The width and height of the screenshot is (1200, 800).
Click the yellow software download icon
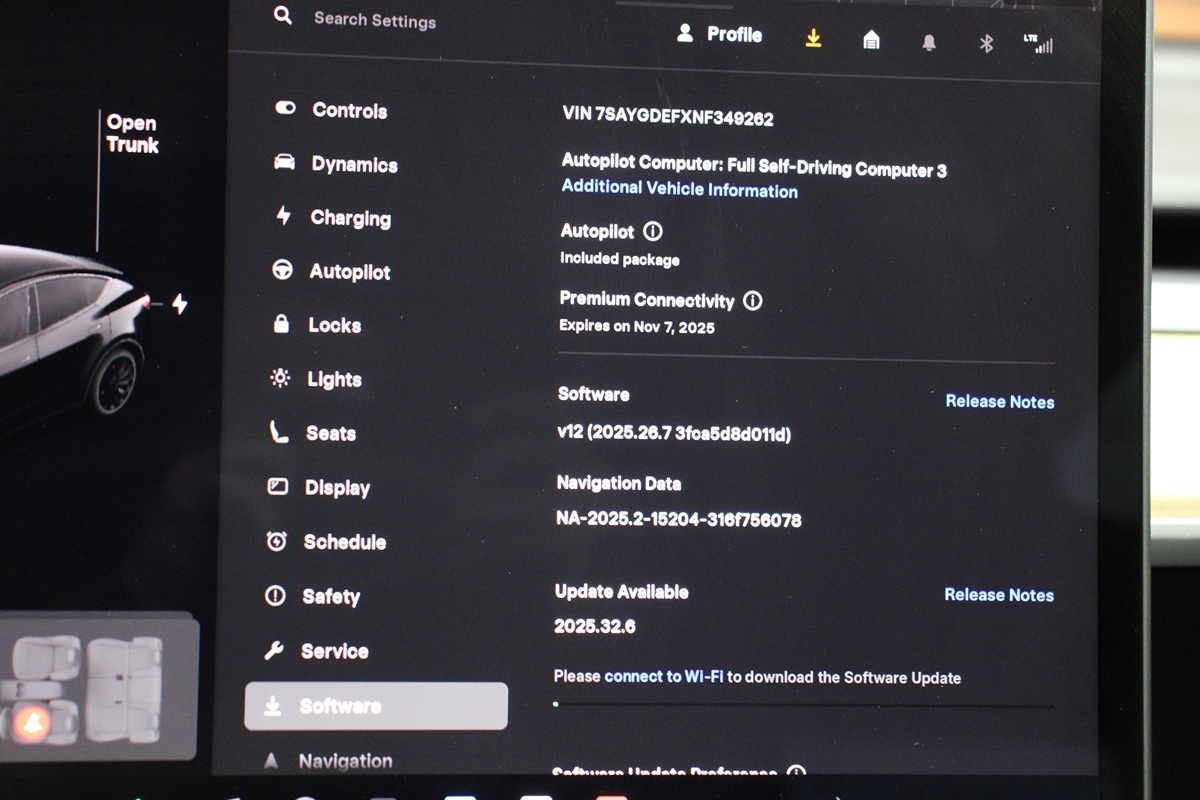[813, 38]
